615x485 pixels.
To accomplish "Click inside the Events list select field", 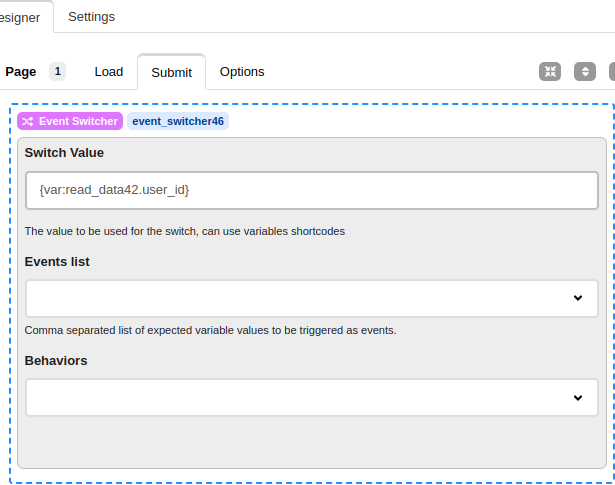I will pyautogui.click(x=300, y=299).
